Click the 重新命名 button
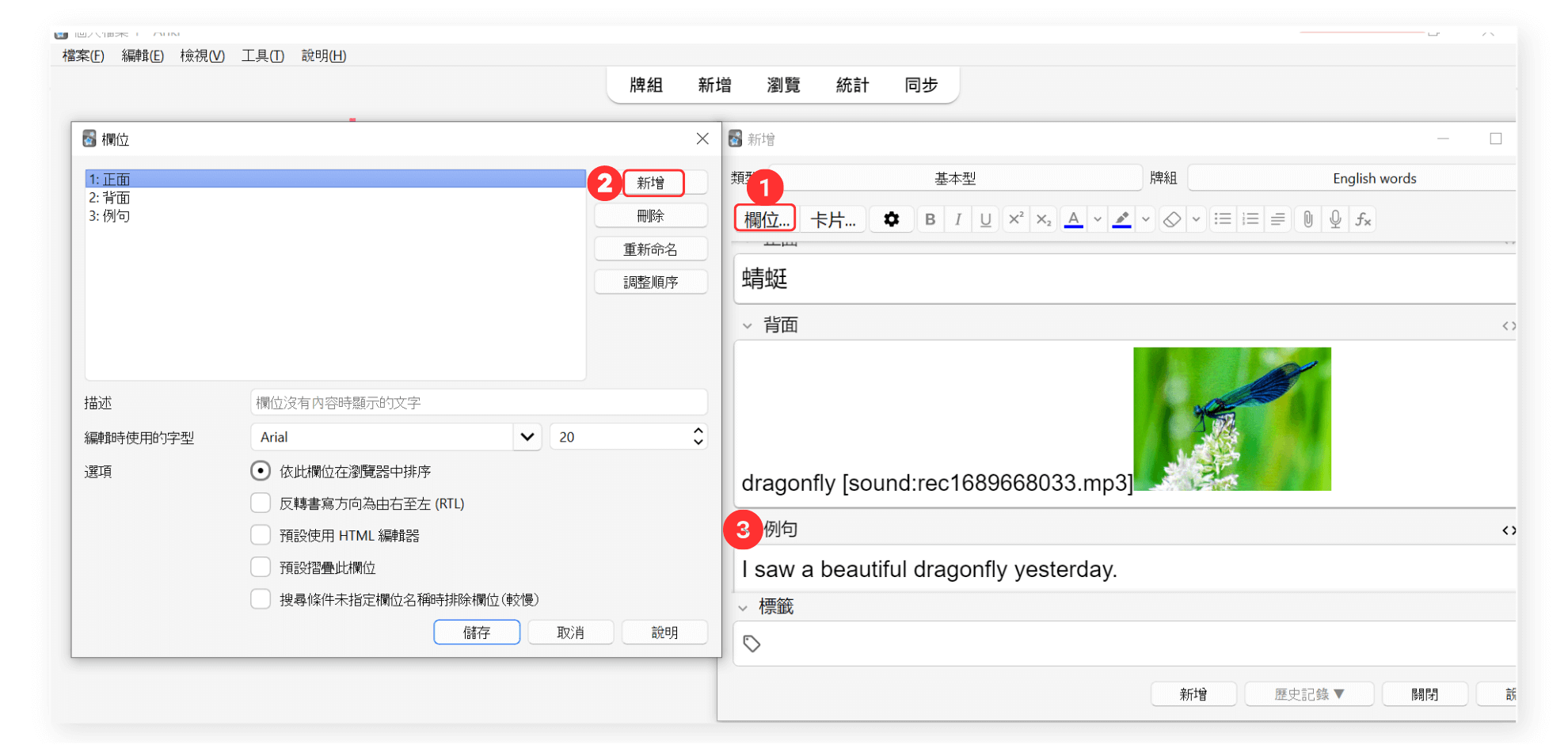Viewport: 1568px width, 752px height. pos(650,249)
